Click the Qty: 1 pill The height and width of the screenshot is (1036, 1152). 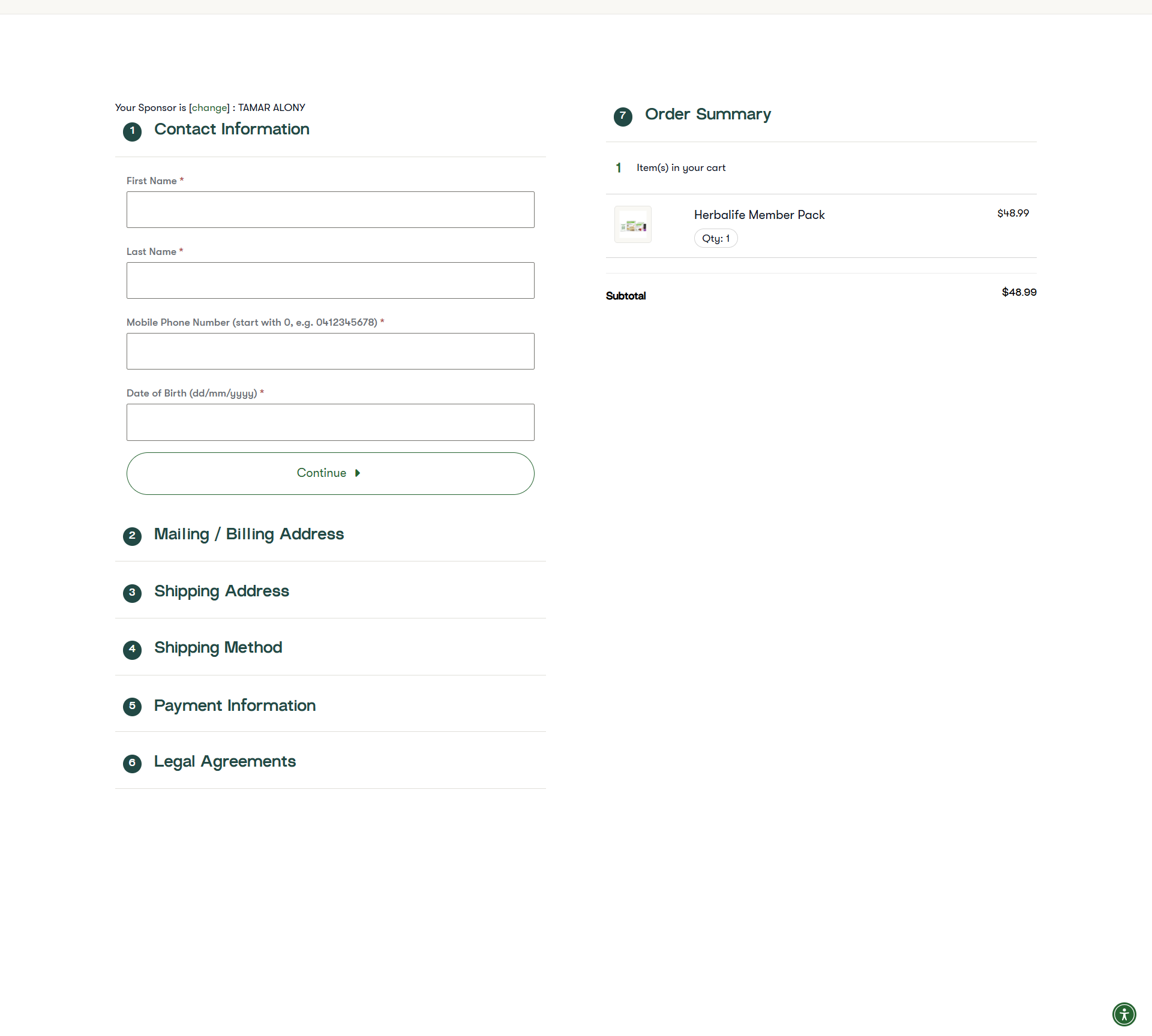(716, 238)
